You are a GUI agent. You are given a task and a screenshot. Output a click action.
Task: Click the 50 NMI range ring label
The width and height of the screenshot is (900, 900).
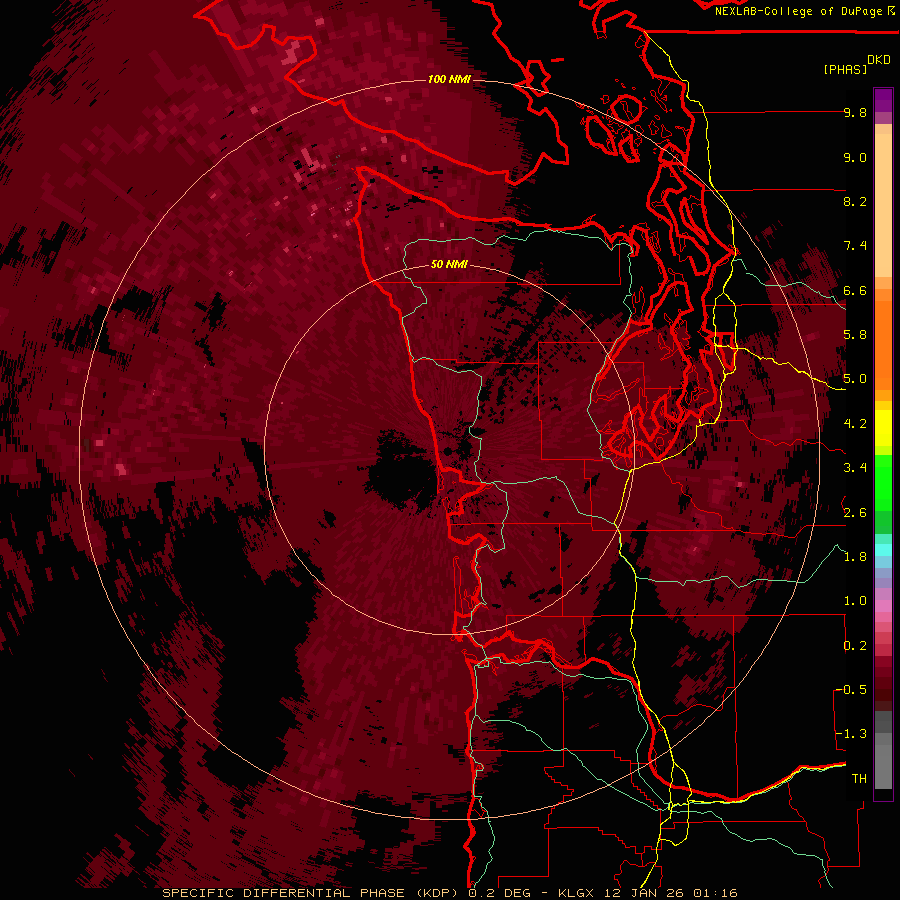click(x=449, y=265)
